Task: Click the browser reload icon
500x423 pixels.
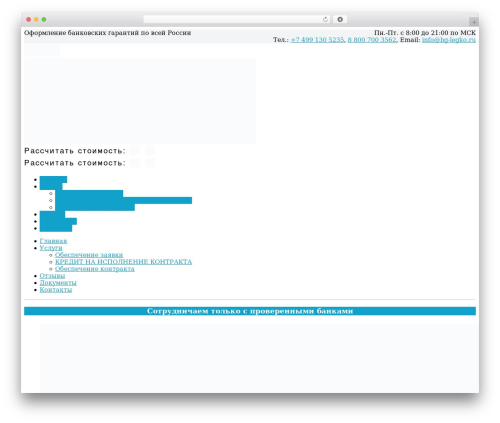Action: [325, 20]
